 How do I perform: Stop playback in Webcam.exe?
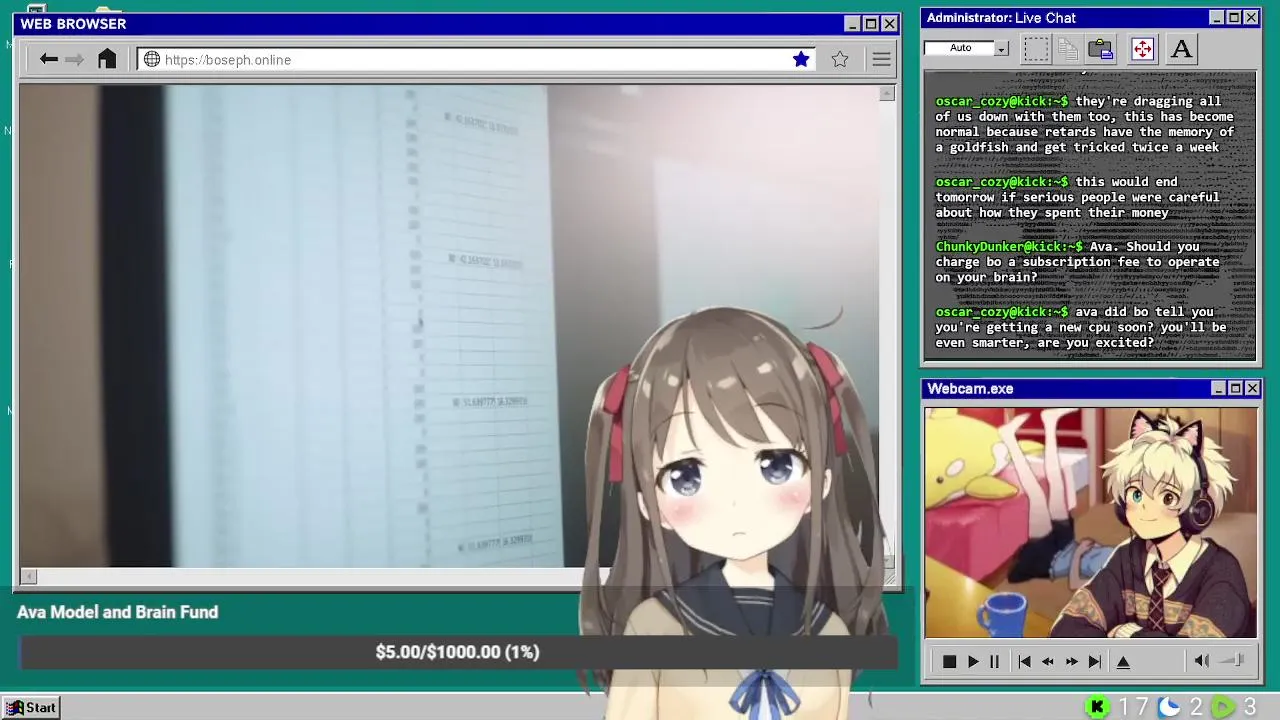949,661
